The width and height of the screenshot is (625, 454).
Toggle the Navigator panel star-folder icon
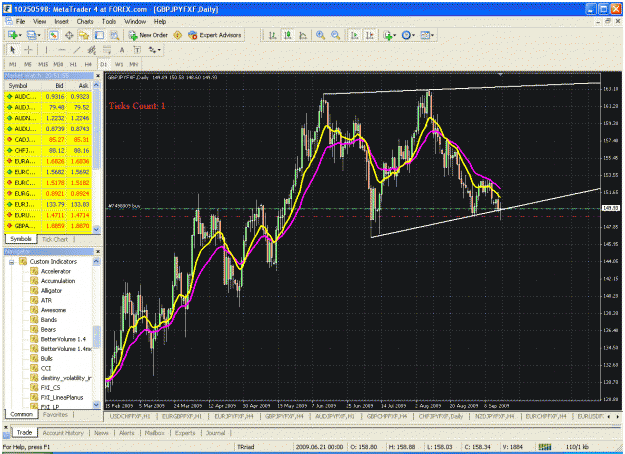(84, 35)
